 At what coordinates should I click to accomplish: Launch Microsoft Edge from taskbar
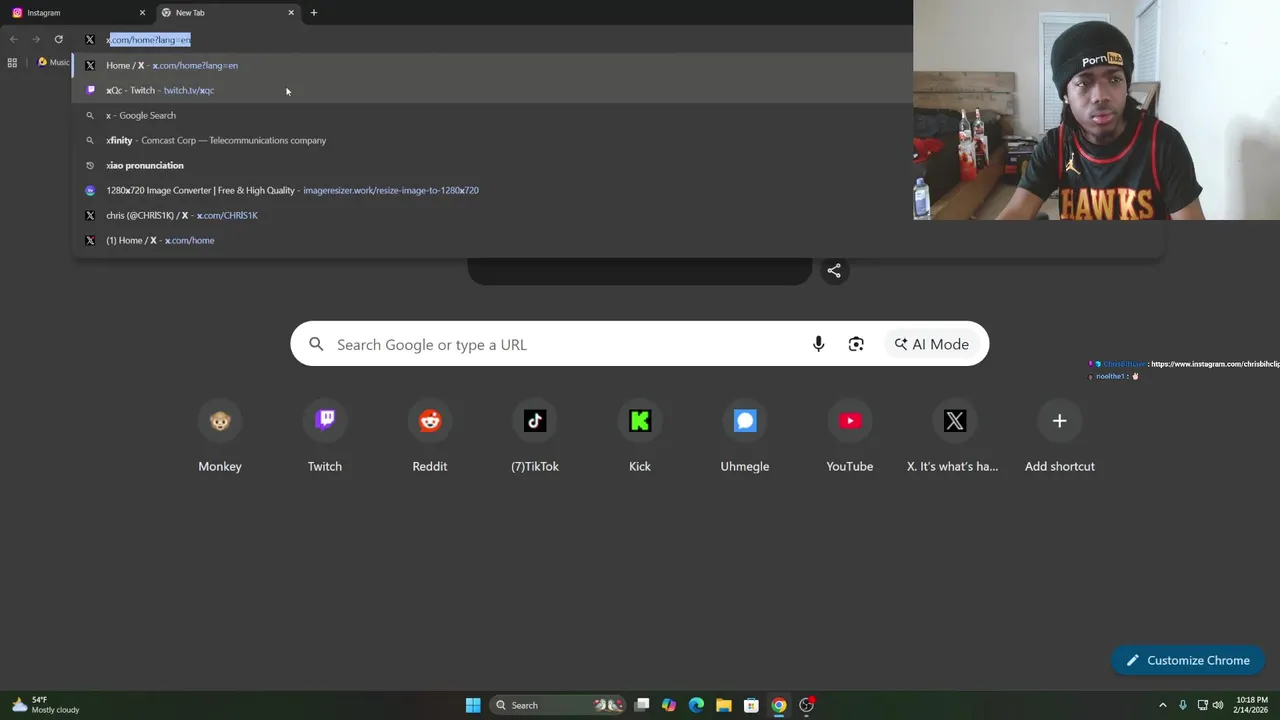pos(696,705)
